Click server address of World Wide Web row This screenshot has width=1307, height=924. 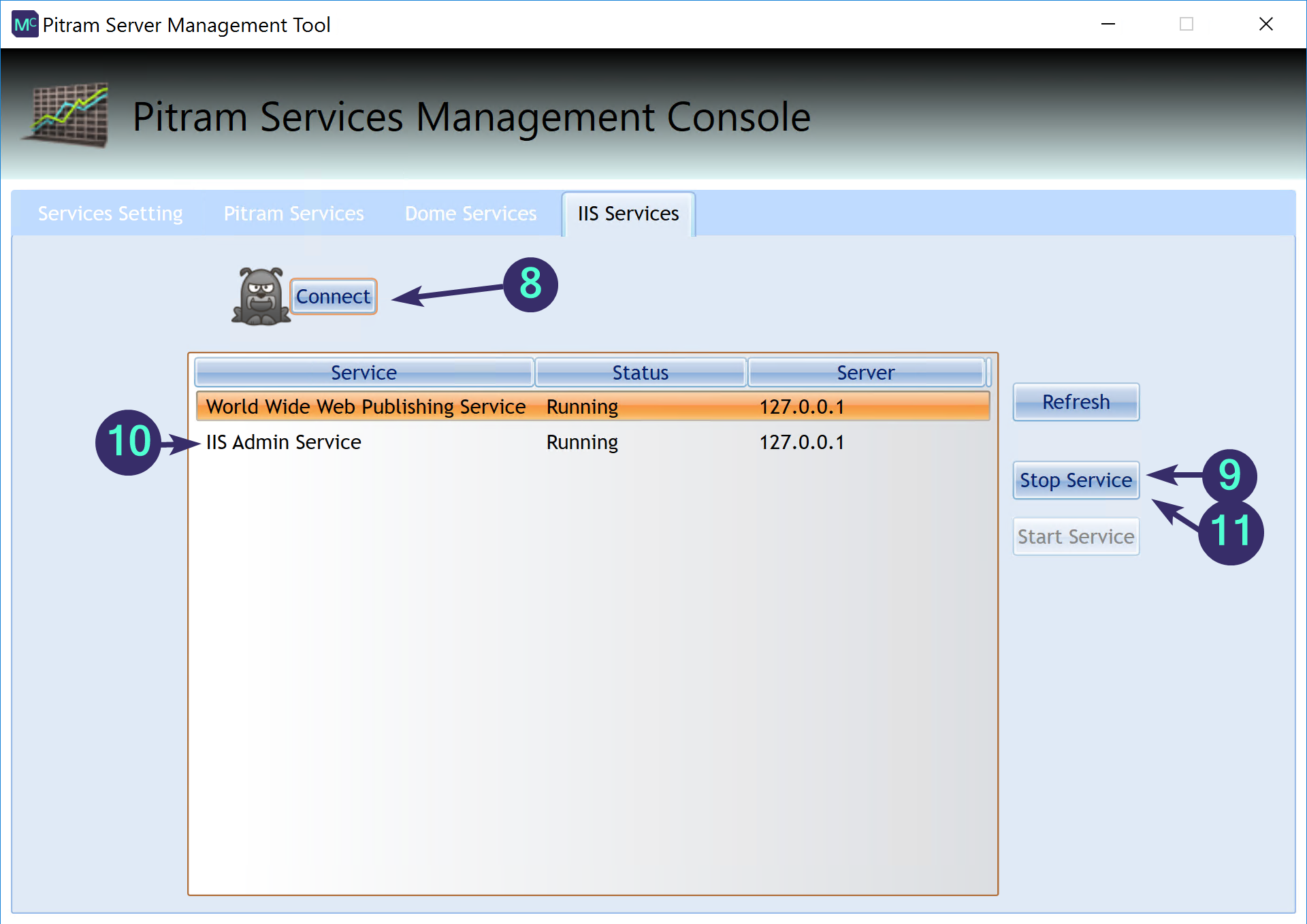point(801,407)
